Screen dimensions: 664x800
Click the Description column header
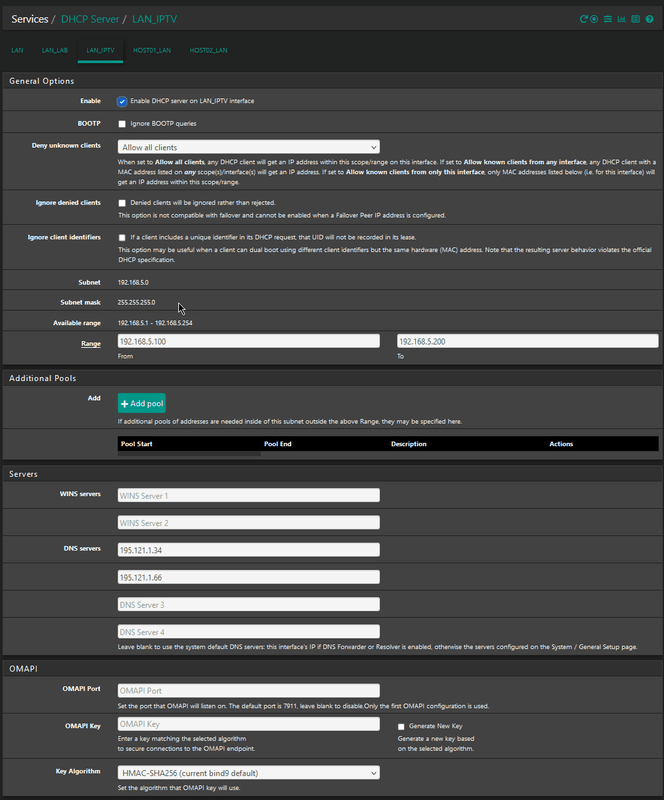coord(409,444)
